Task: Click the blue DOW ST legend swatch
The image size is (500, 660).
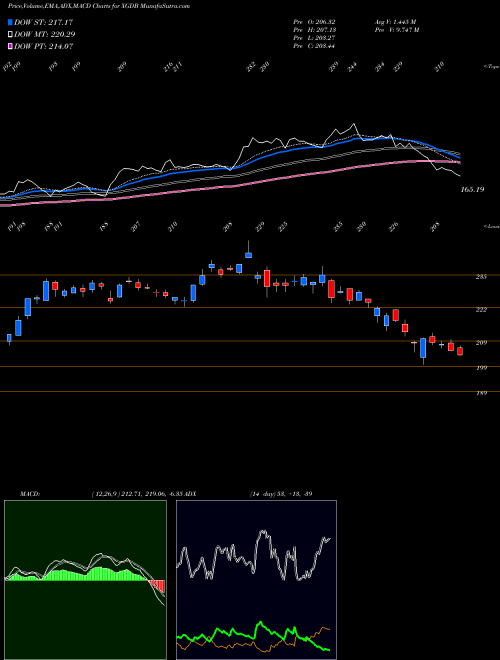Action: 10,22
